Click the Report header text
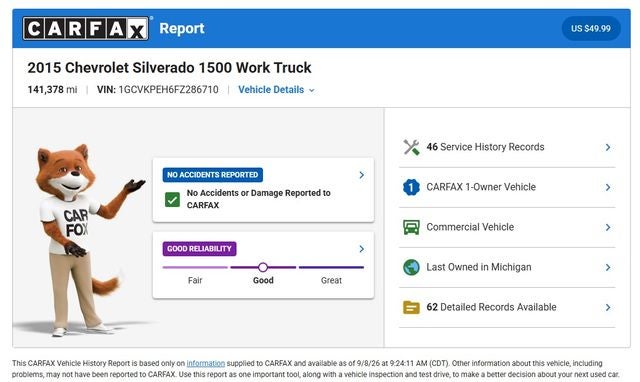 (x=182, y=29)
